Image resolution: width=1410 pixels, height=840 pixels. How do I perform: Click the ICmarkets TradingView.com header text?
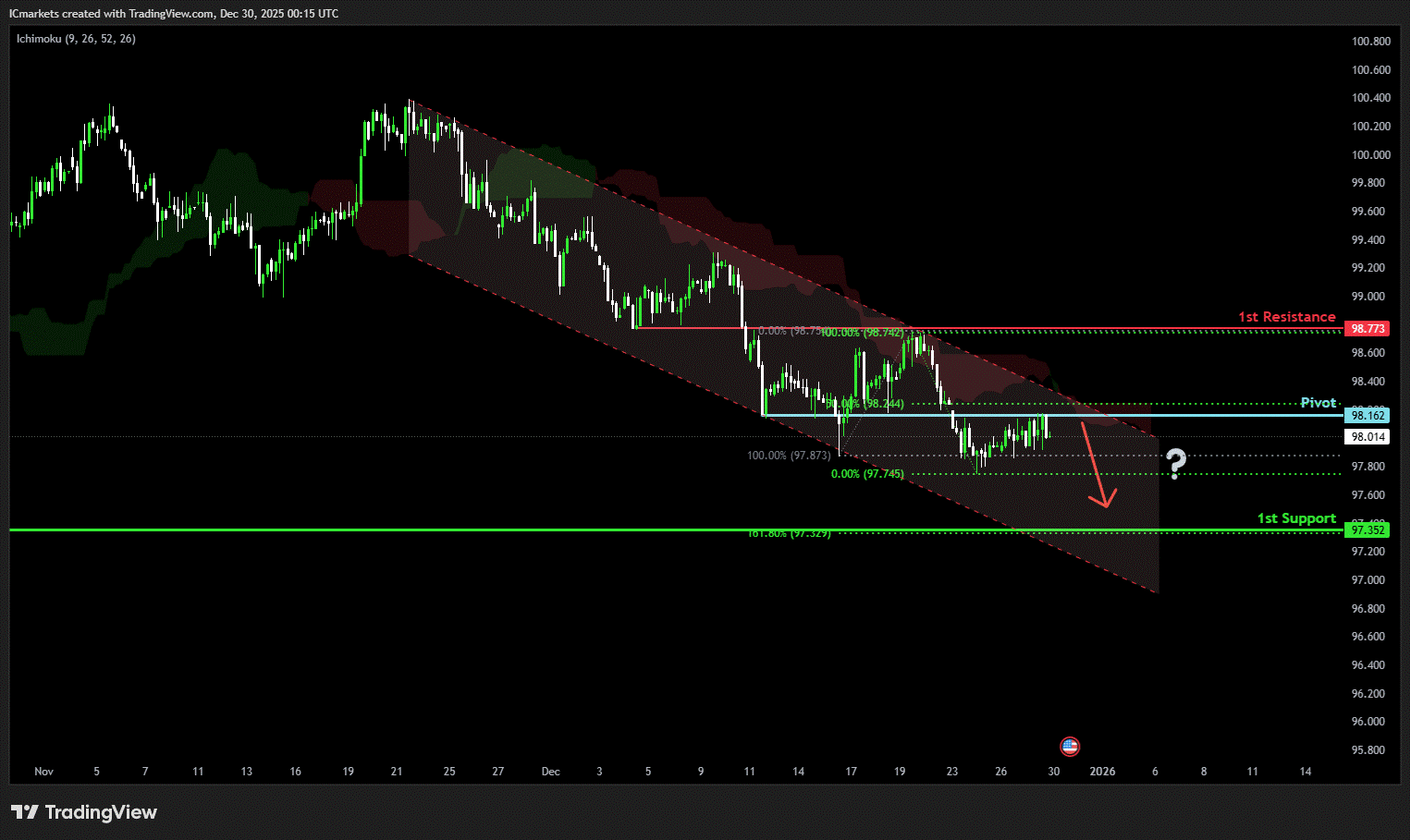point(174,14)
